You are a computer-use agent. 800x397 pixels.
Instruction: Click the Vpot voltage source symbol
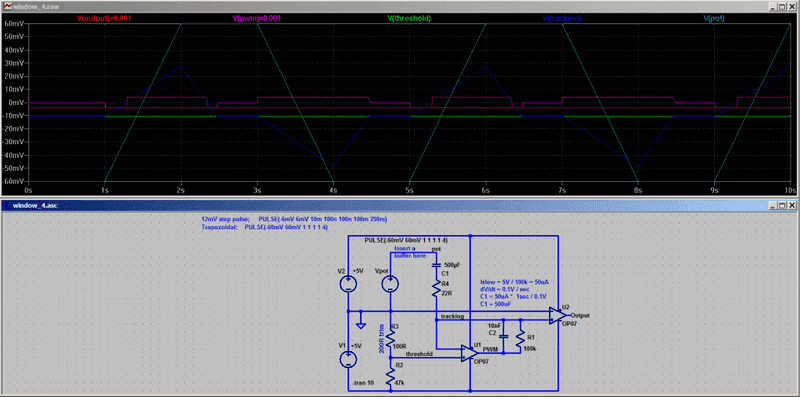(x=391, y=284)
